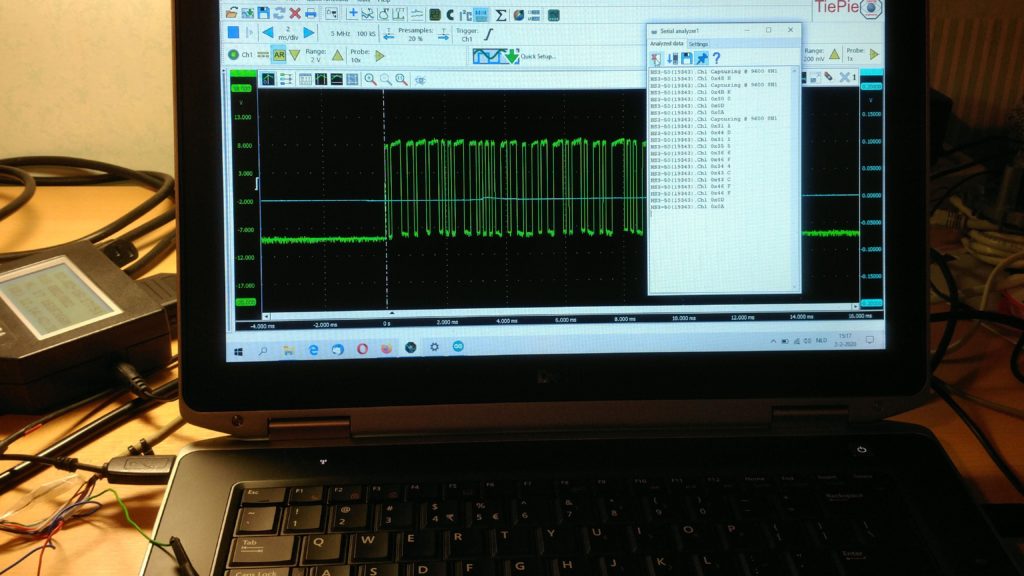
Task: Click the zoom fit magnifier icon
Action: pyautogui.click(x=401, y=80)
